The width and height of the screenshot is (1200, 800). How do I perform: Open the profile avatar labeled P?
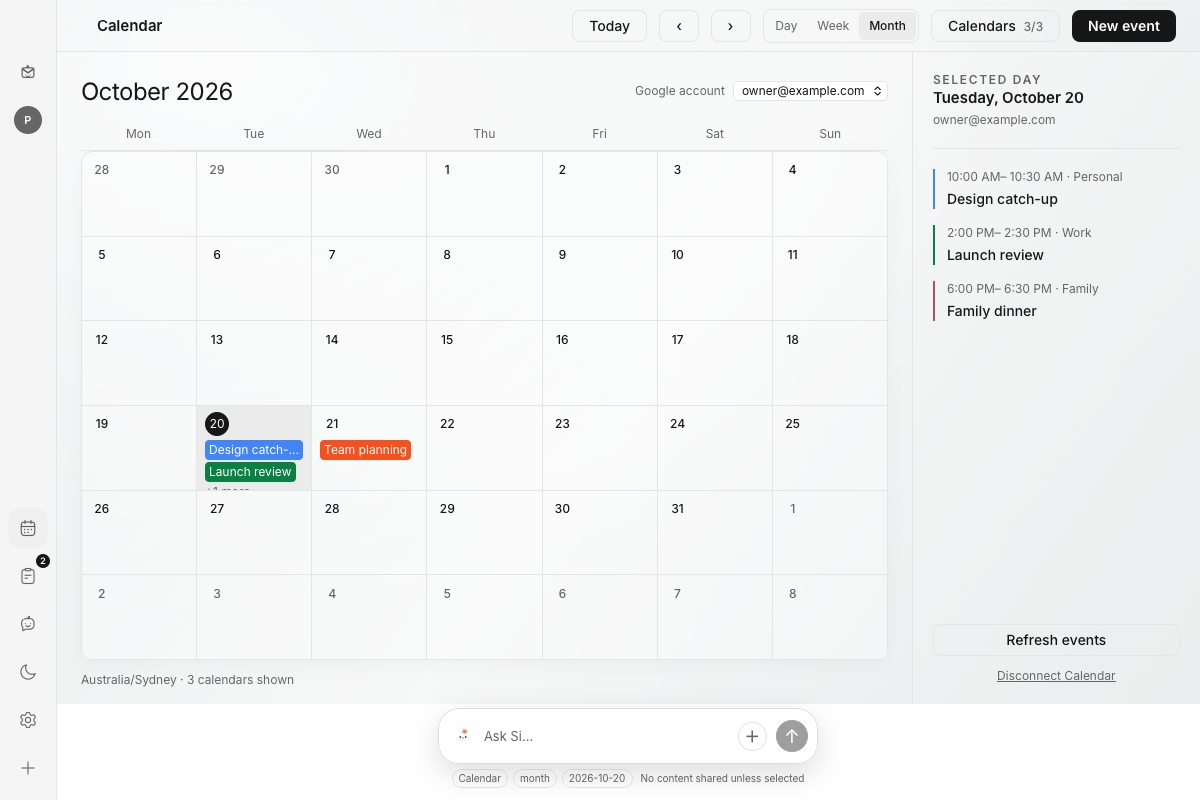[28, 120]
